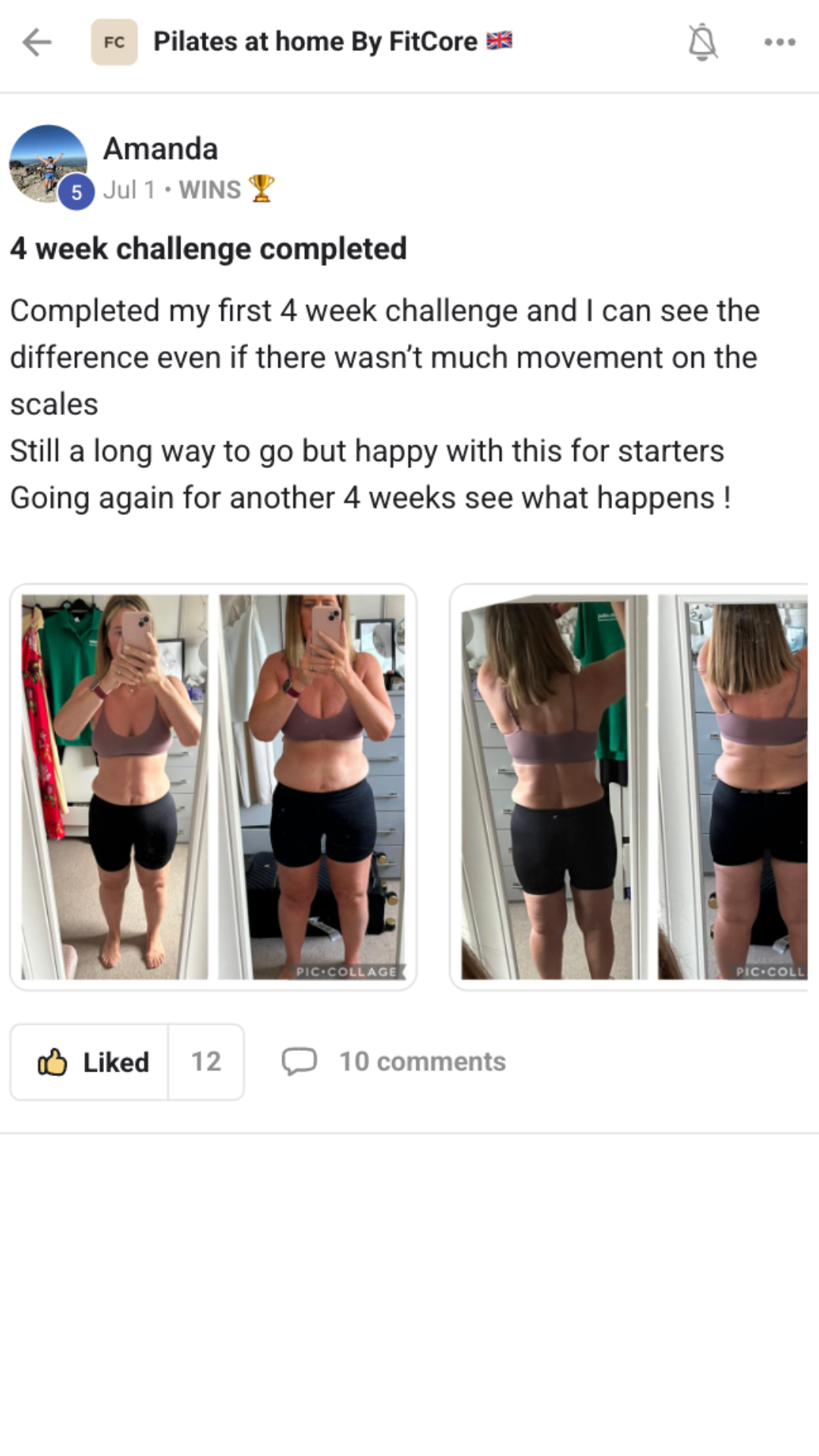Unlike the post with the thumbs-up icon
Viewport: 819px width, 1456px height.
[x=52, y=1062]
